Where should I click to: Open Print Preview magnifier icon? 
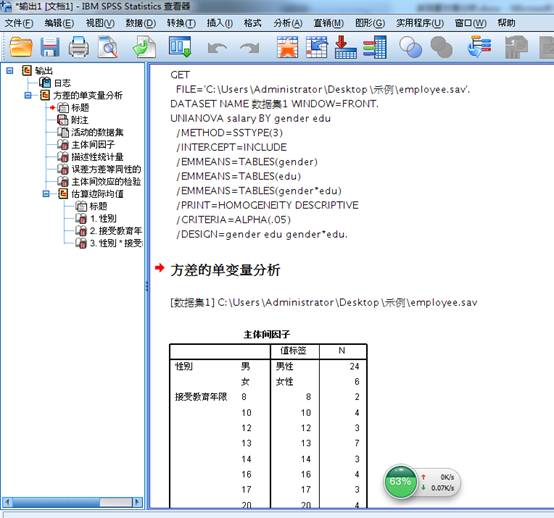point(108,47)
